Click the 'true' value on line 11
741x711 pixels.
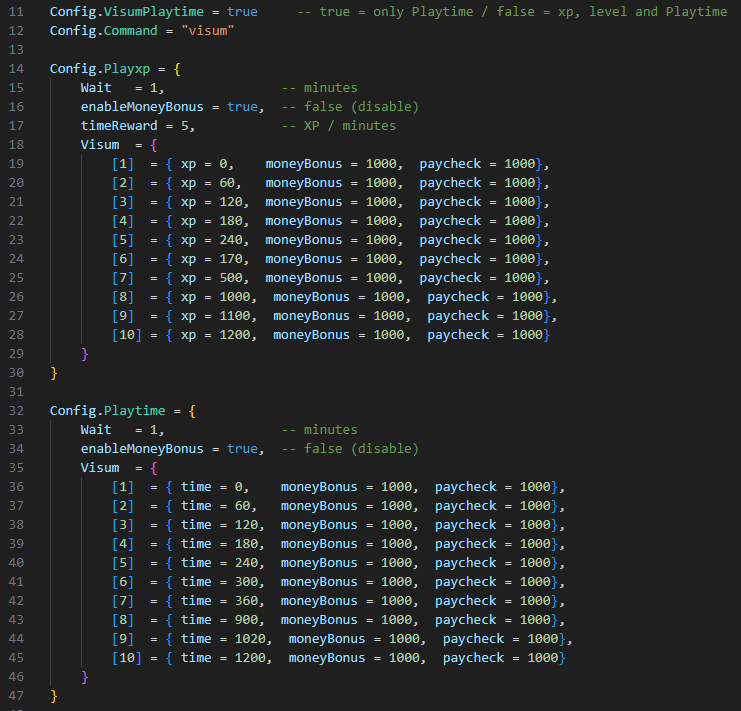point(242,12)
